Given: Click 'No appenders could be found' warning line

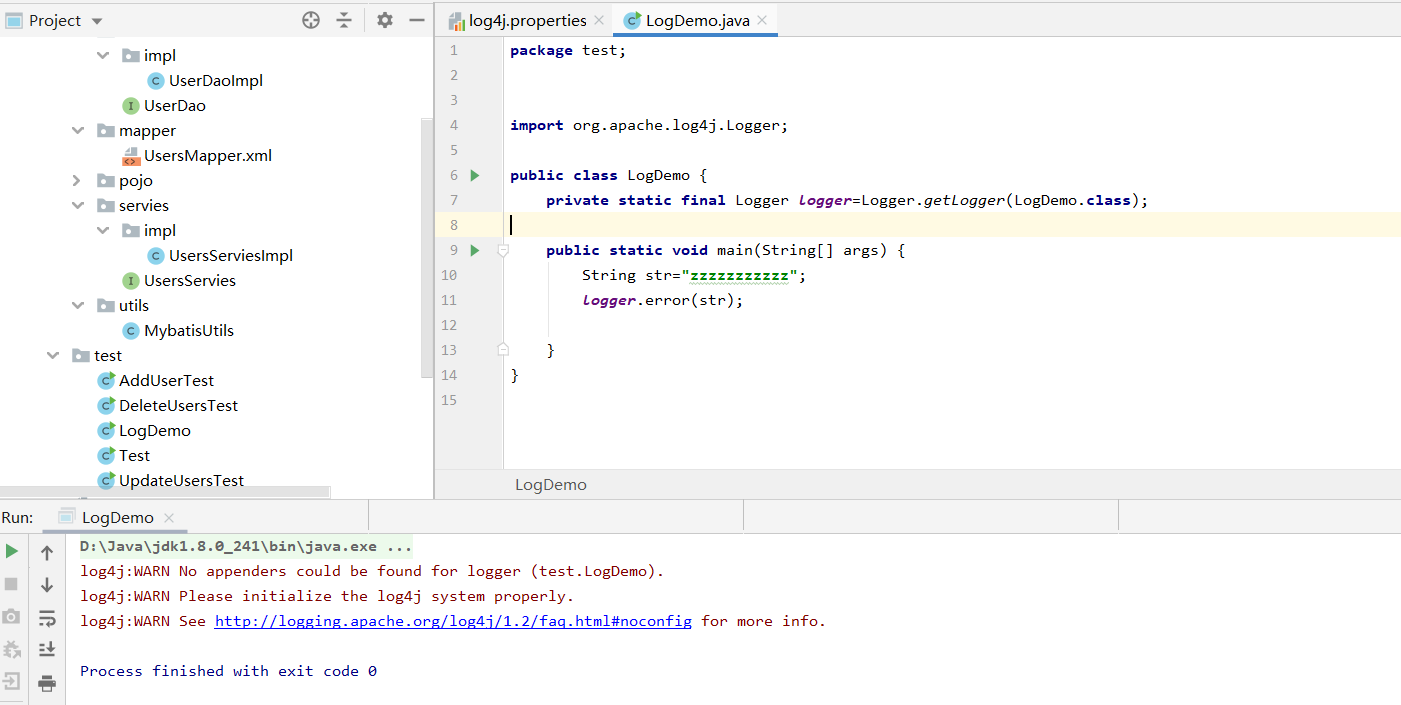Looking at the screenshot, I should pos(372,571).
